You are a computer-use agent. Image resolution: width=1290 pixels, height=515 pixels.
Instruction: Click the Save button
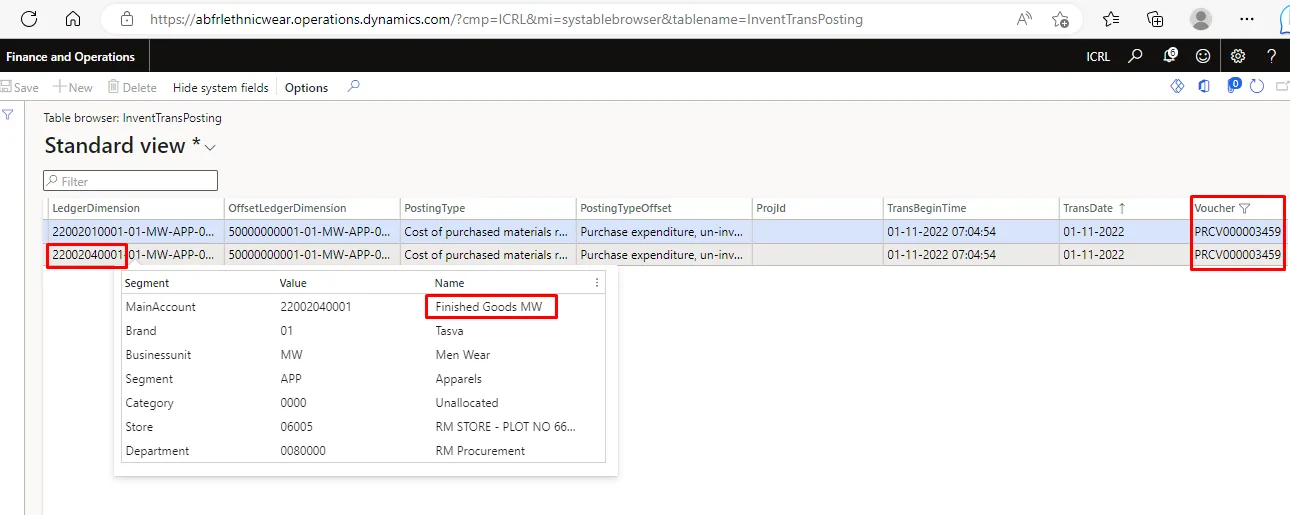click(20, 87)
